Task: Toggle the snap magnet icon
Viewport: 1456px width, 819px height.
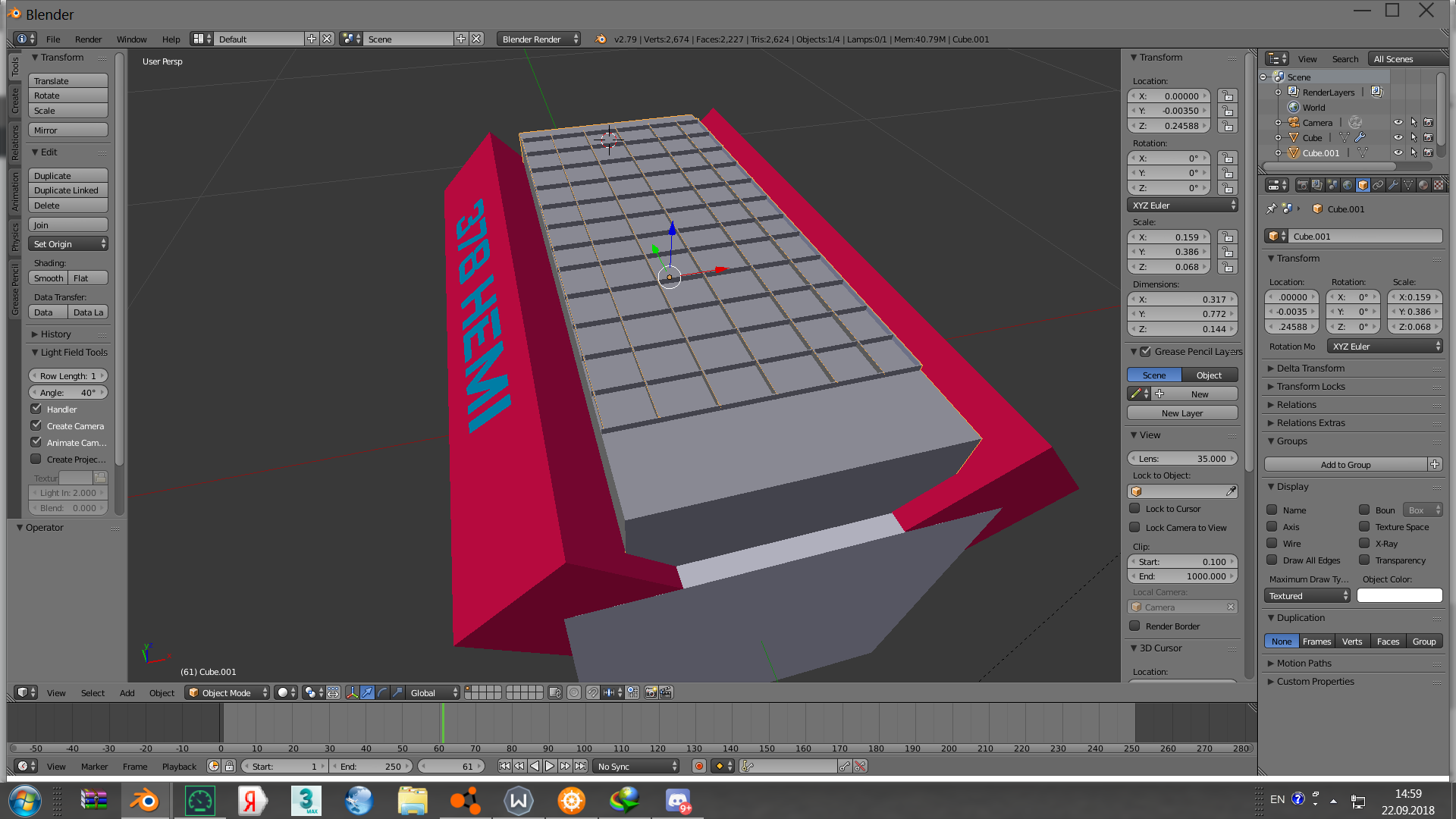Action: coord(593,692)
